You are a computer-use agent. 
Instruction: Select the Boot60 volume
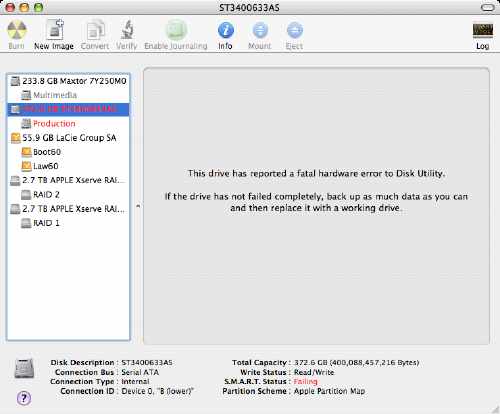pos(68,152)
